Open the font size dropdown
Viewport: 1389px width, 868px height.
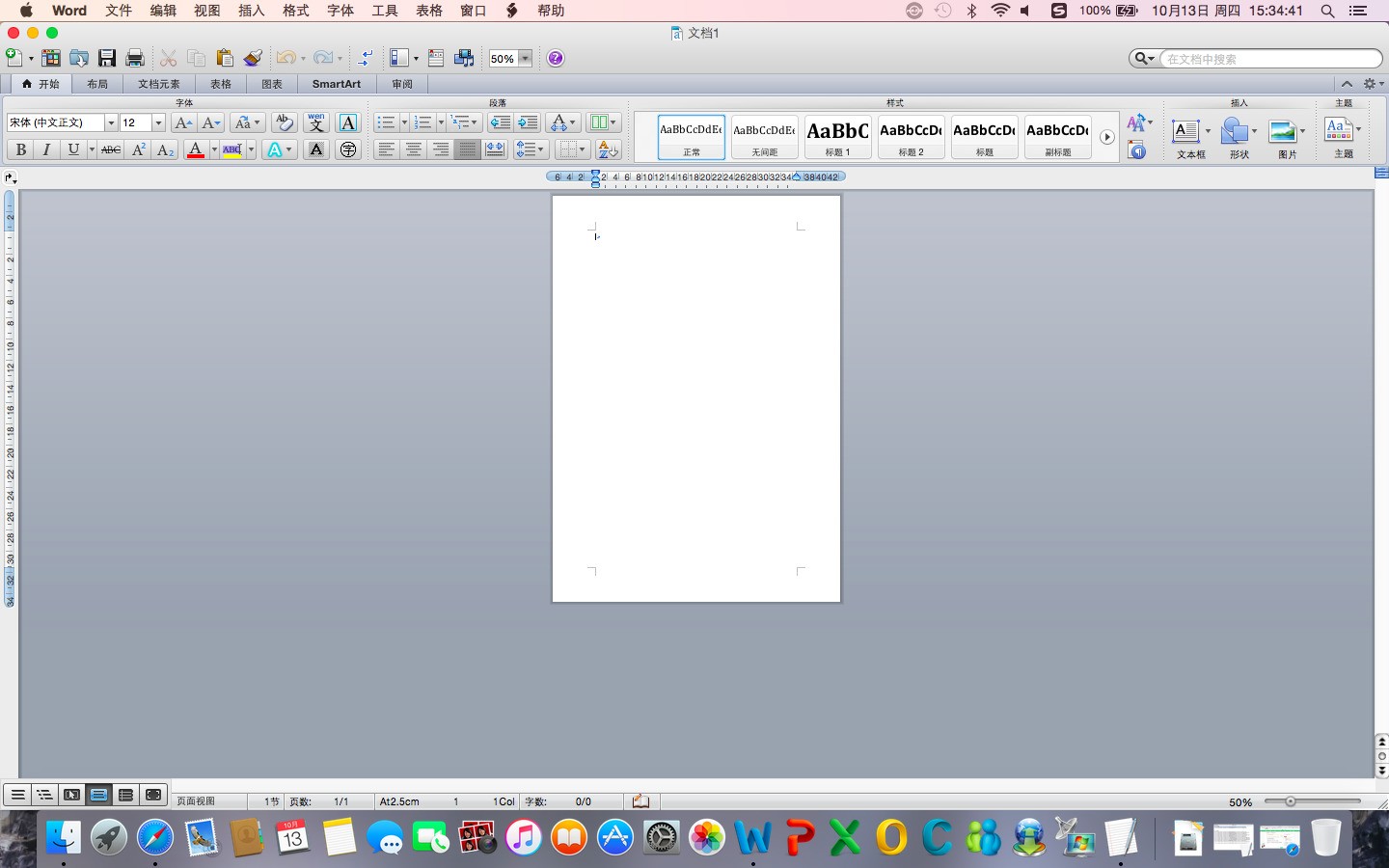coord(159,122)
